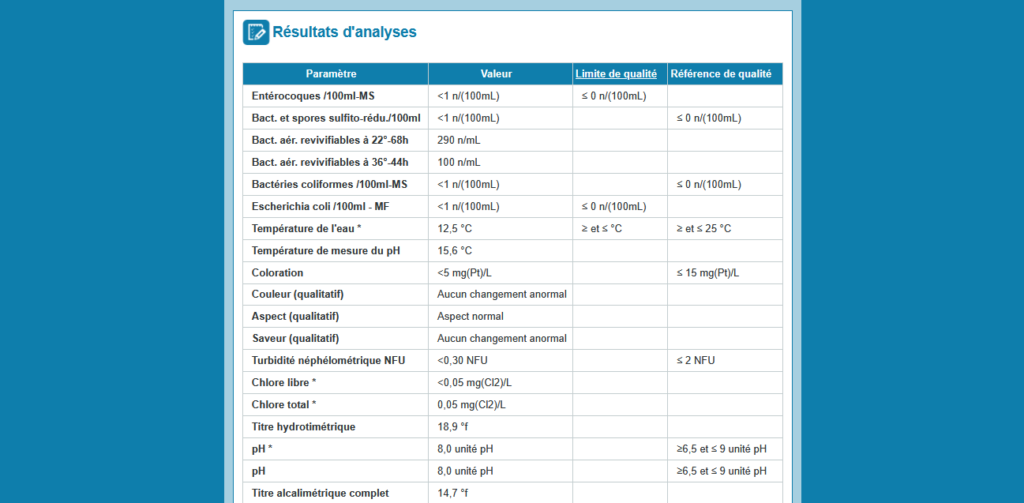Click the Résultats d'analyses heading
1024x503 pixels.
point(344,32)
